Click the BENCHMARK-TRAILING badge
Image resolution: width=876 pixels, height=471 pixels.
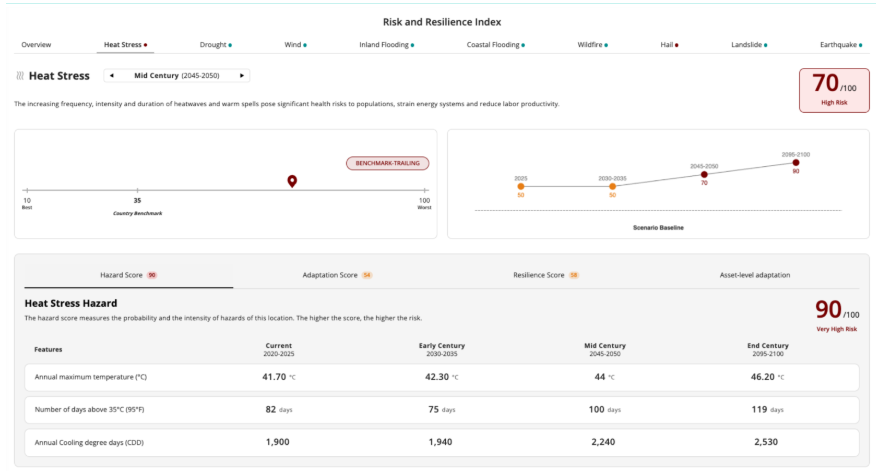point(388,163)
